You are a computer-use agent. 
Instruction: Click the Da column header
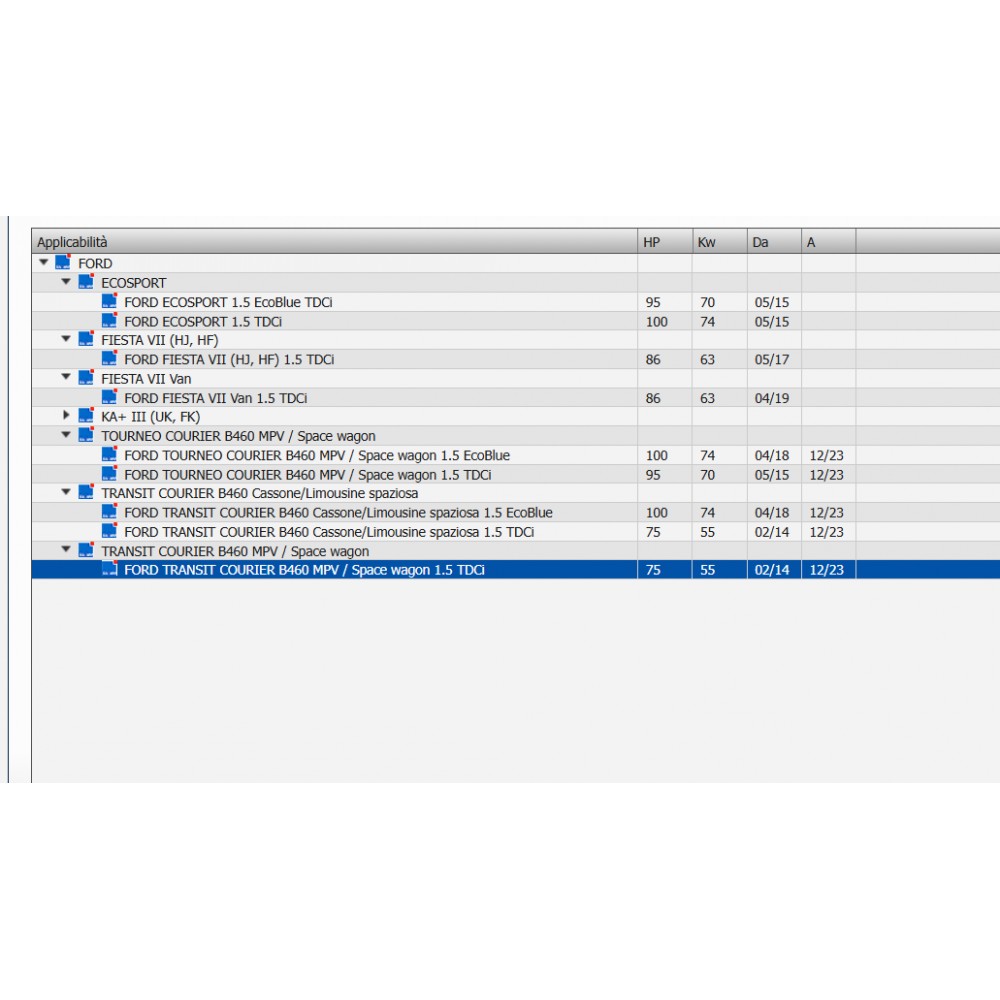pyautogui.click(x=773, y=242)
